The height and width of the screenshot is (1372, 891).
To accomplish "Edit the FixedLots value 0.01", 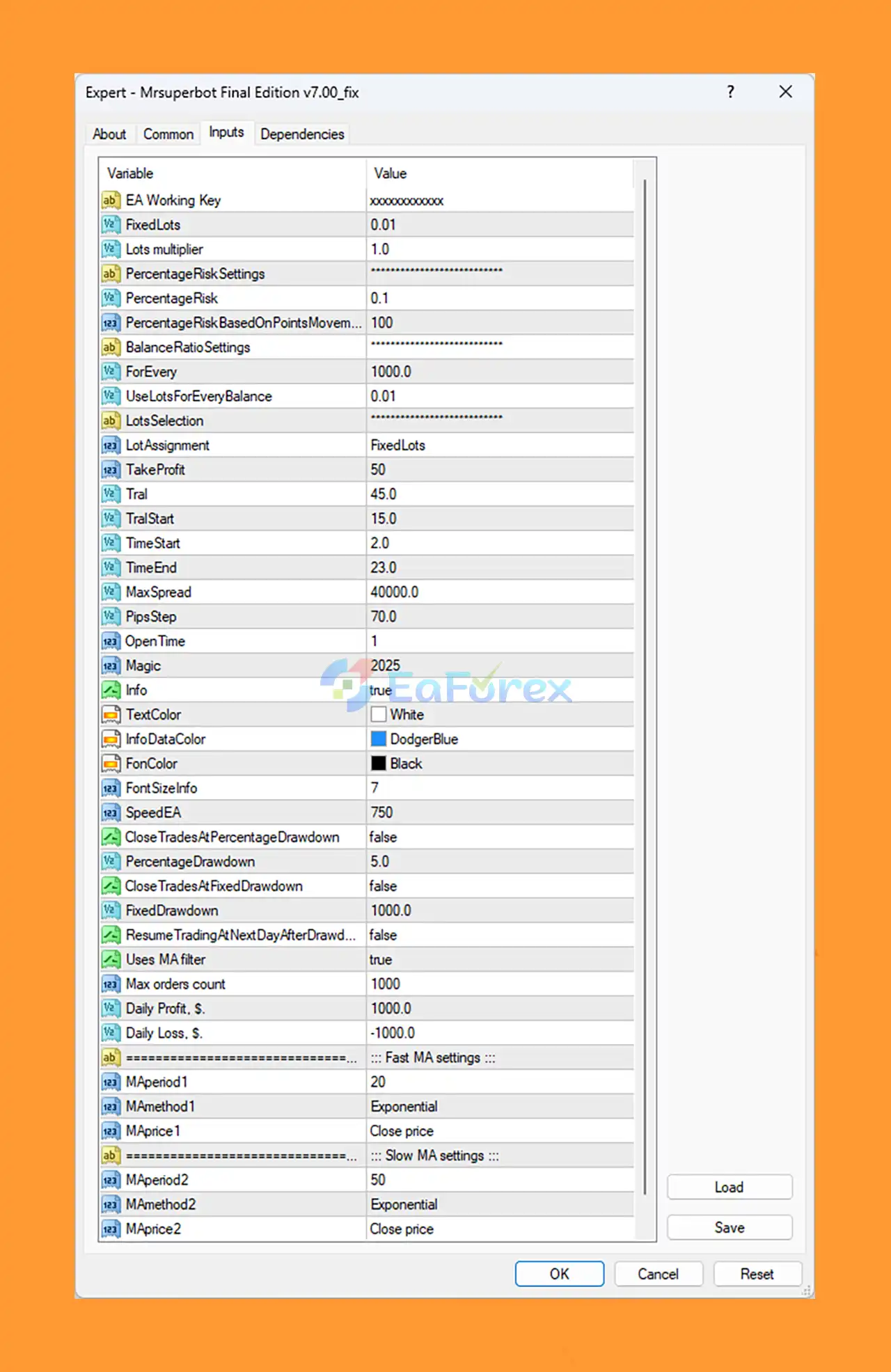I will [x=500, y=225].
